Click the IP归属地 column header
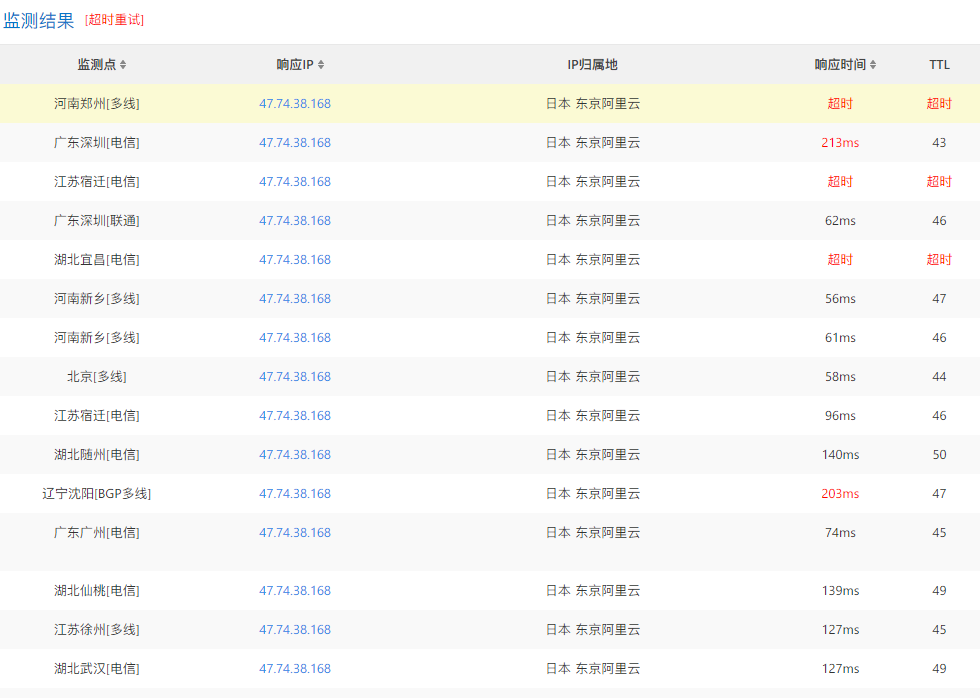 (x=592, y=65)
